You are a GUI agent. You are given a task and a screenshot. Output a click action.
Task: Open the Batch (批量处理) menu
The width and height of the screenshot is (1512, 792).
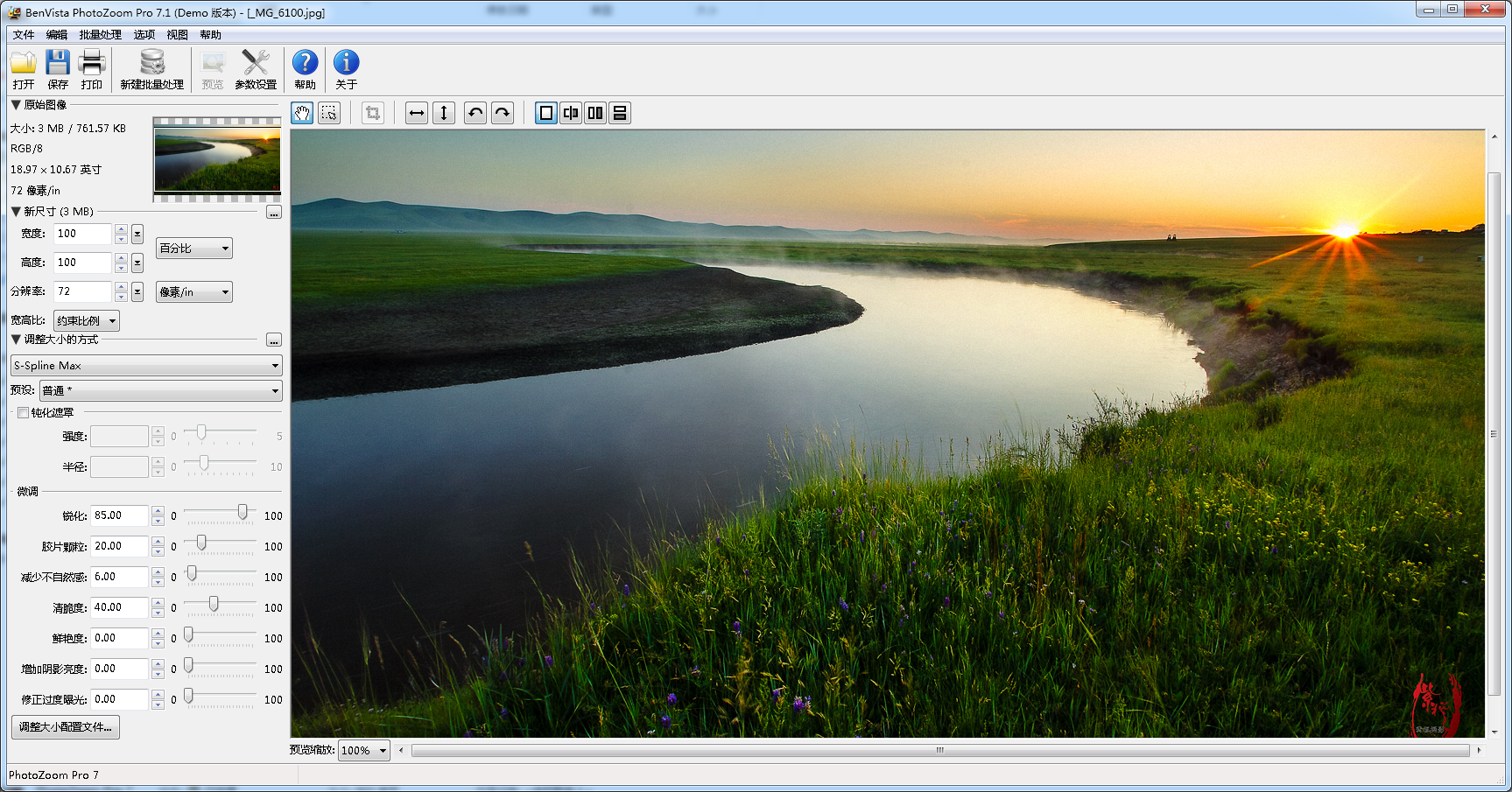(101, 35)
